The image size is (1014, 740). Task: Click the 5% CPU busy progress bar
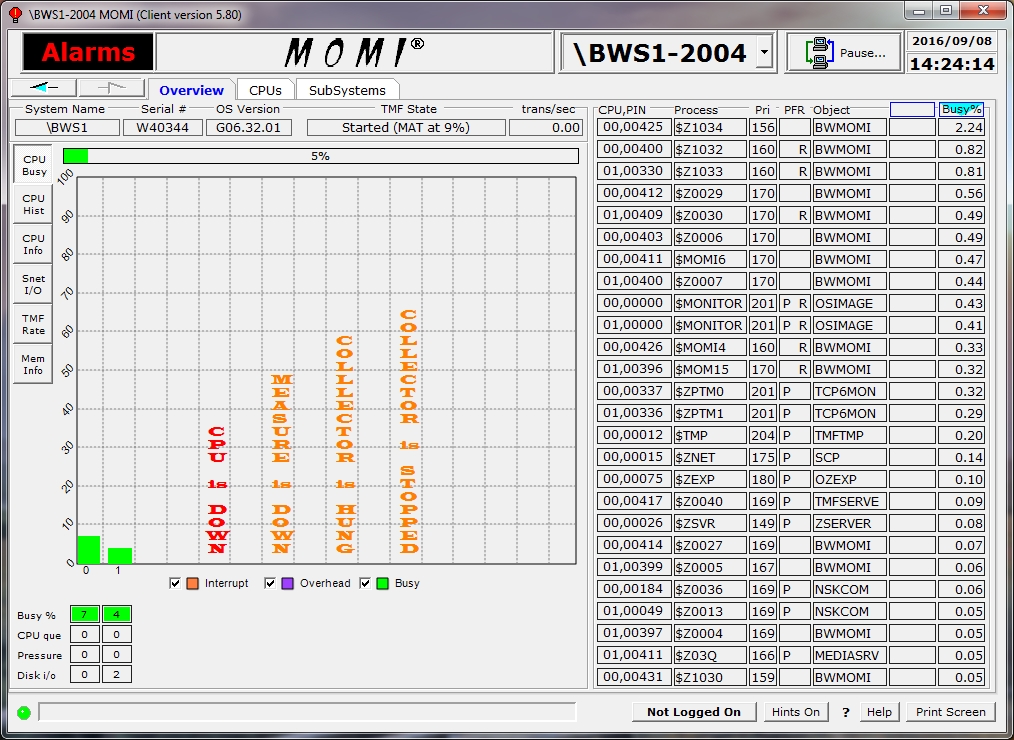coord(320,156)
